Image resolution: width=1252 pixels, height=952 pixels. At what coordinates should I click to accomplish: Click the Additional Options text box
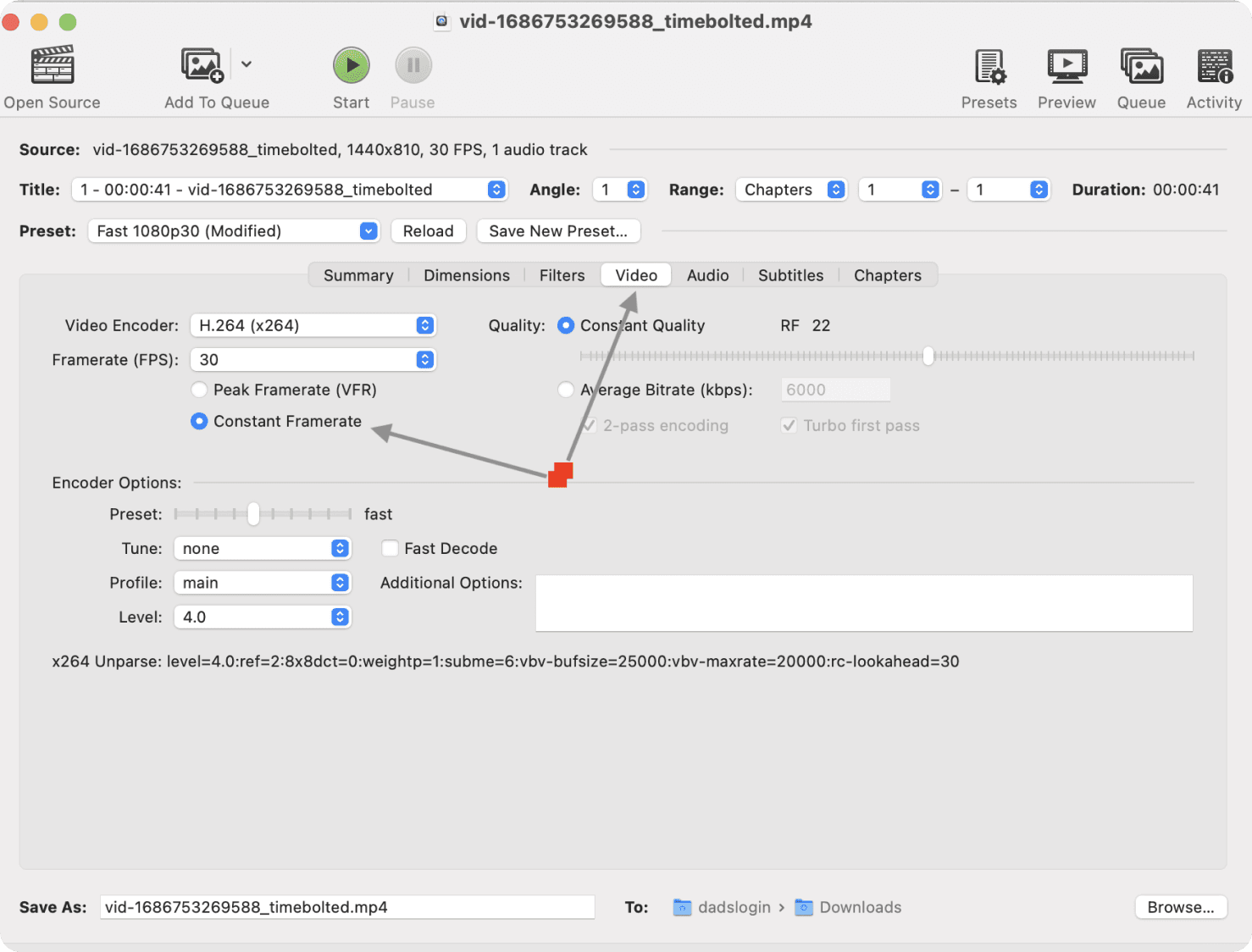(x=864, y=603)
